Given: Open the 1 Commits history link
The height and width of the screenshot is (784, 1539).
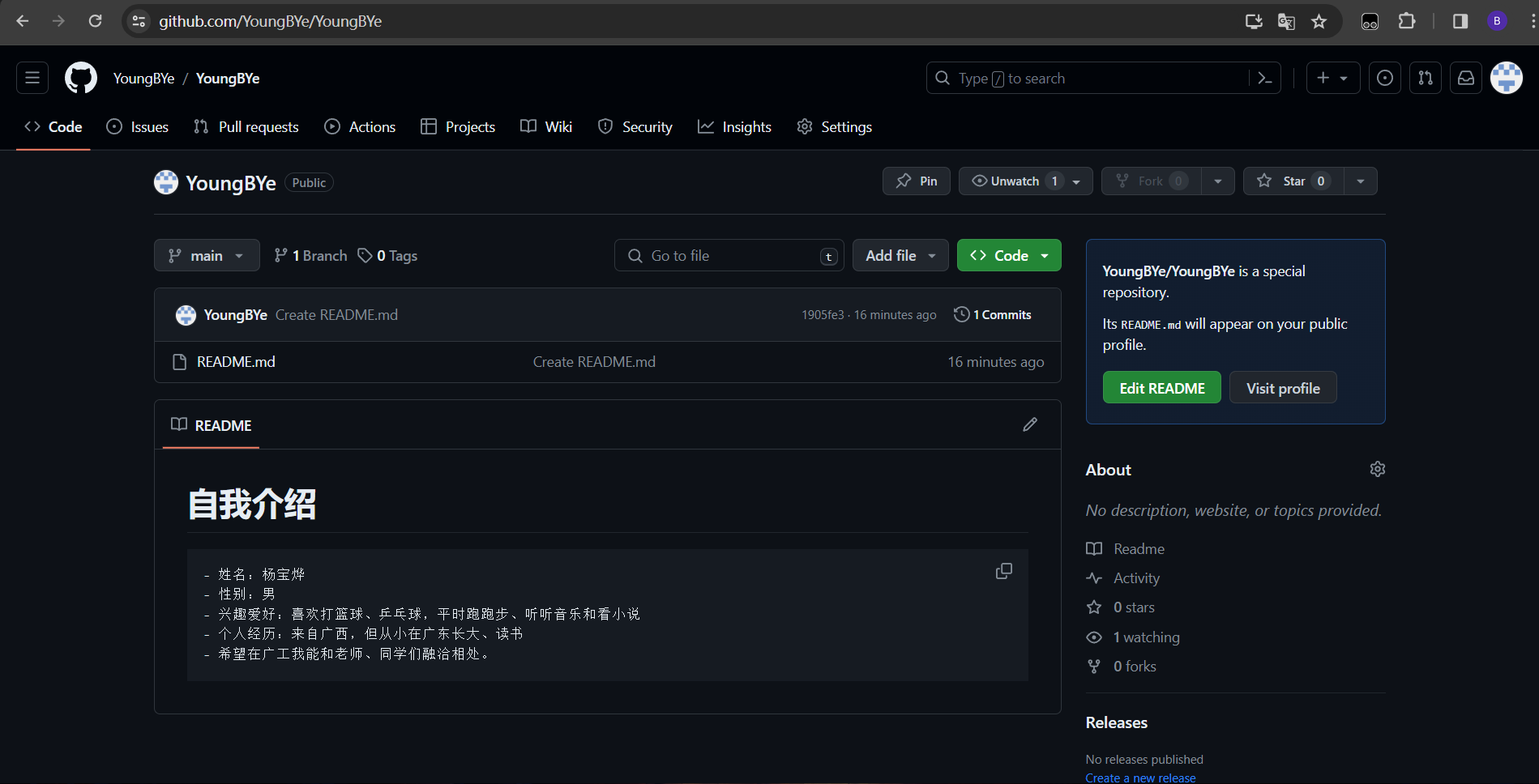Looking at the screenshot, I should [993, 315].
